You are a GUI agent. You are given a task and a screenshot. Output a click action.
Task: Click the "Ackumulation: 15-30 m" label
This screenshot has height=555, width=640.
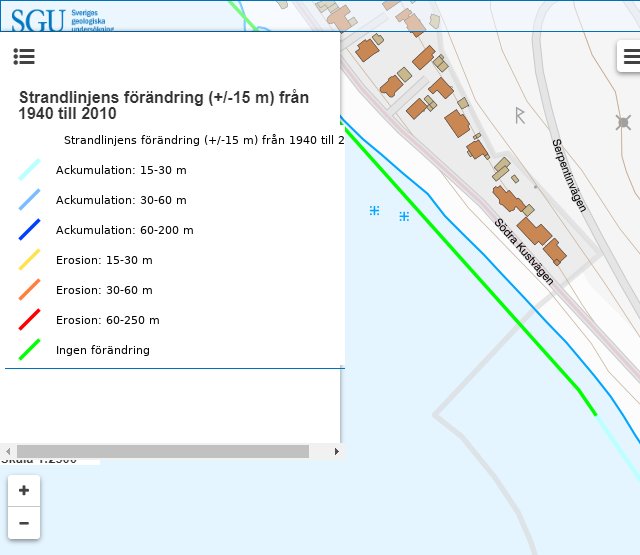point(121,170)
